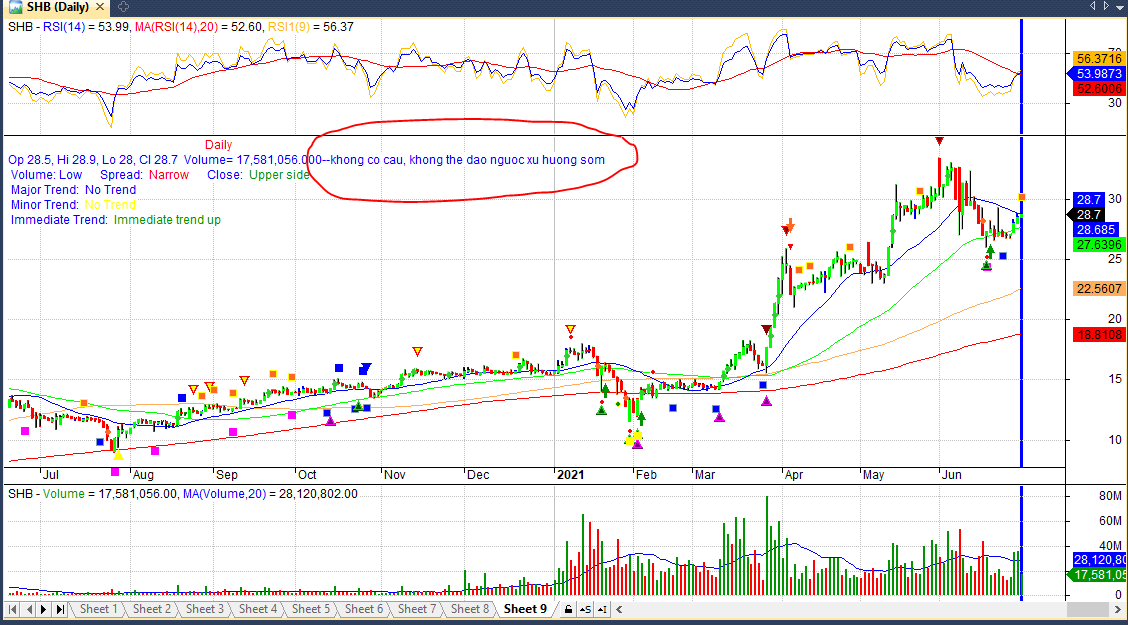Go to first sheet navigation arrow
The width and height of the screenshot is (1128, 625).
(14, 609)
